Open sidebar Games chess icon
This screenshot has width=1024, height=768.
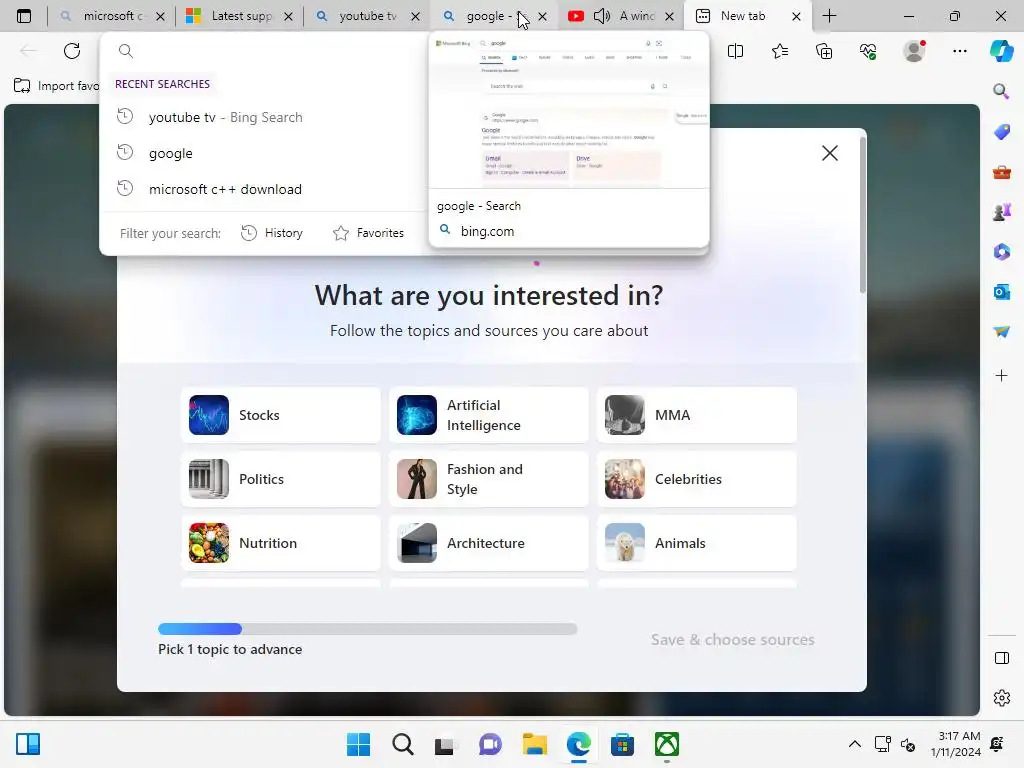1001,212
